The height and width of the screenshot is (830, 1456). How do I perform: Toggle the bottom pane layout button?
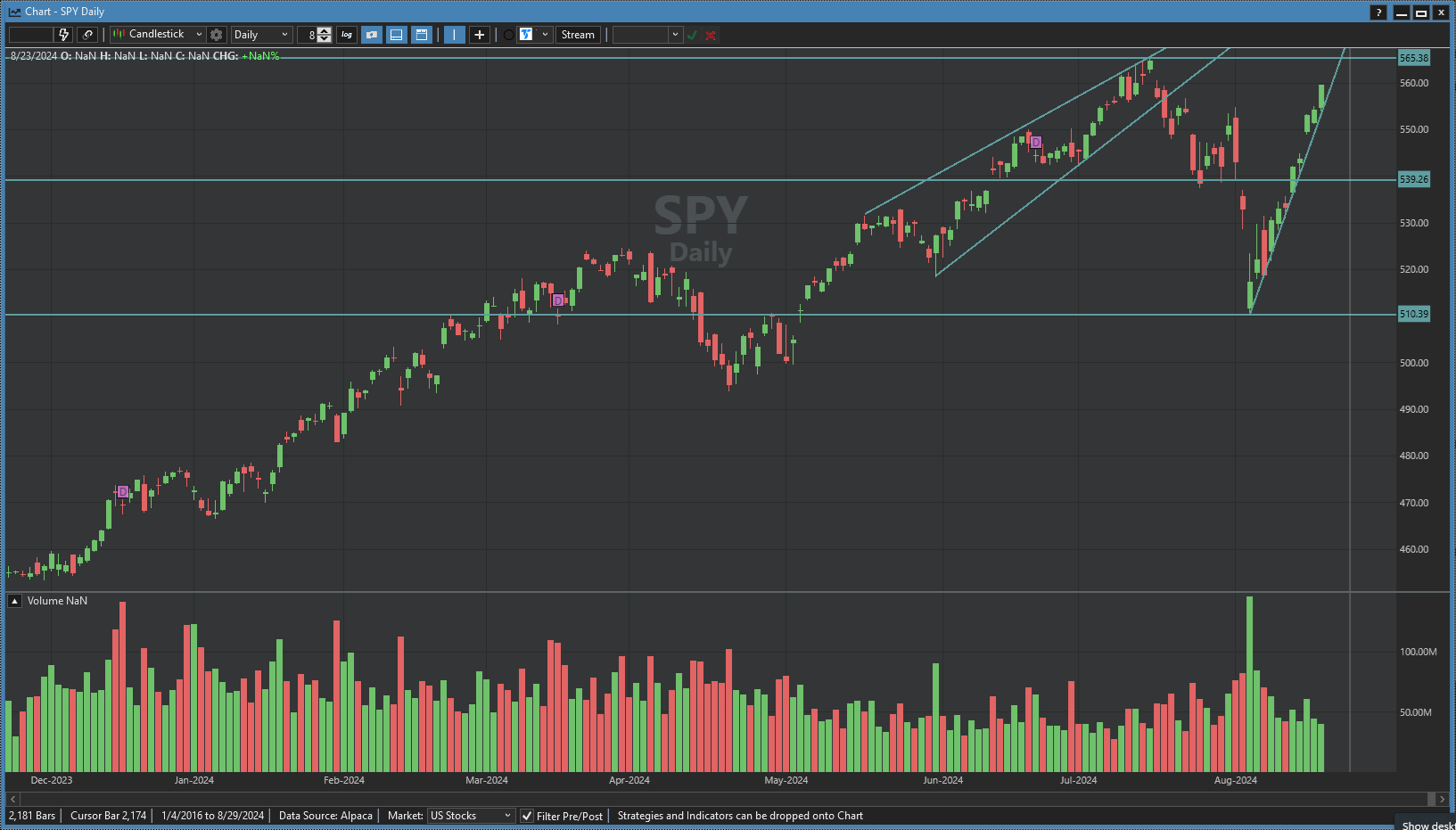pos(397,35)
